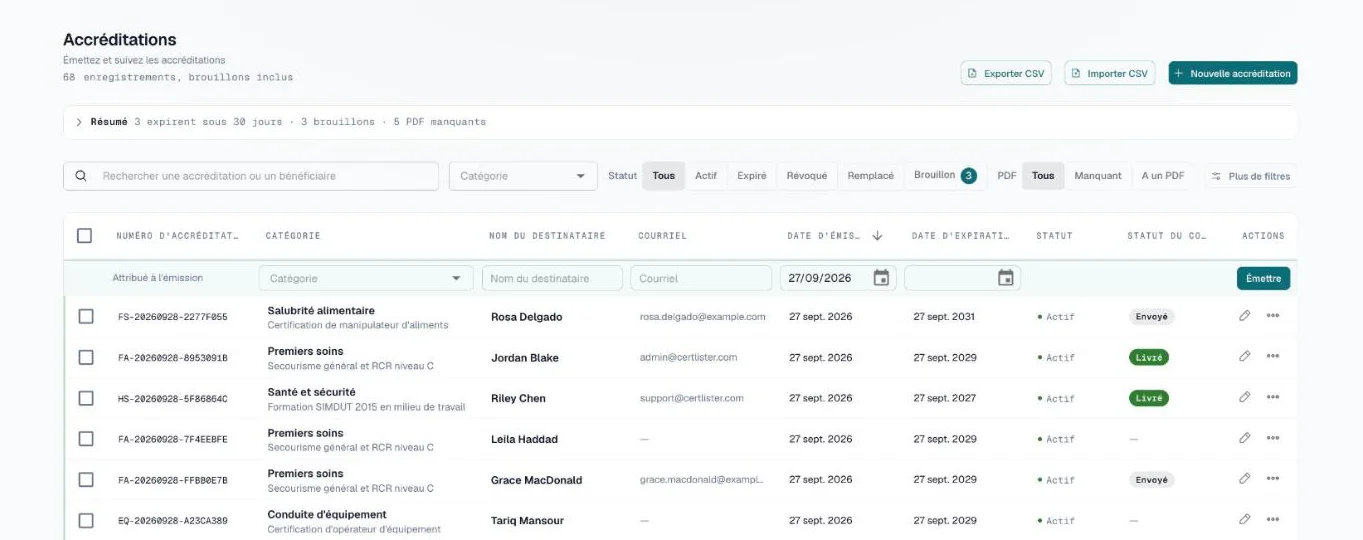The image size is (1363, 540).
Task: Open three-dot actions for Tariq Mansour
Action: point(1273,520)
